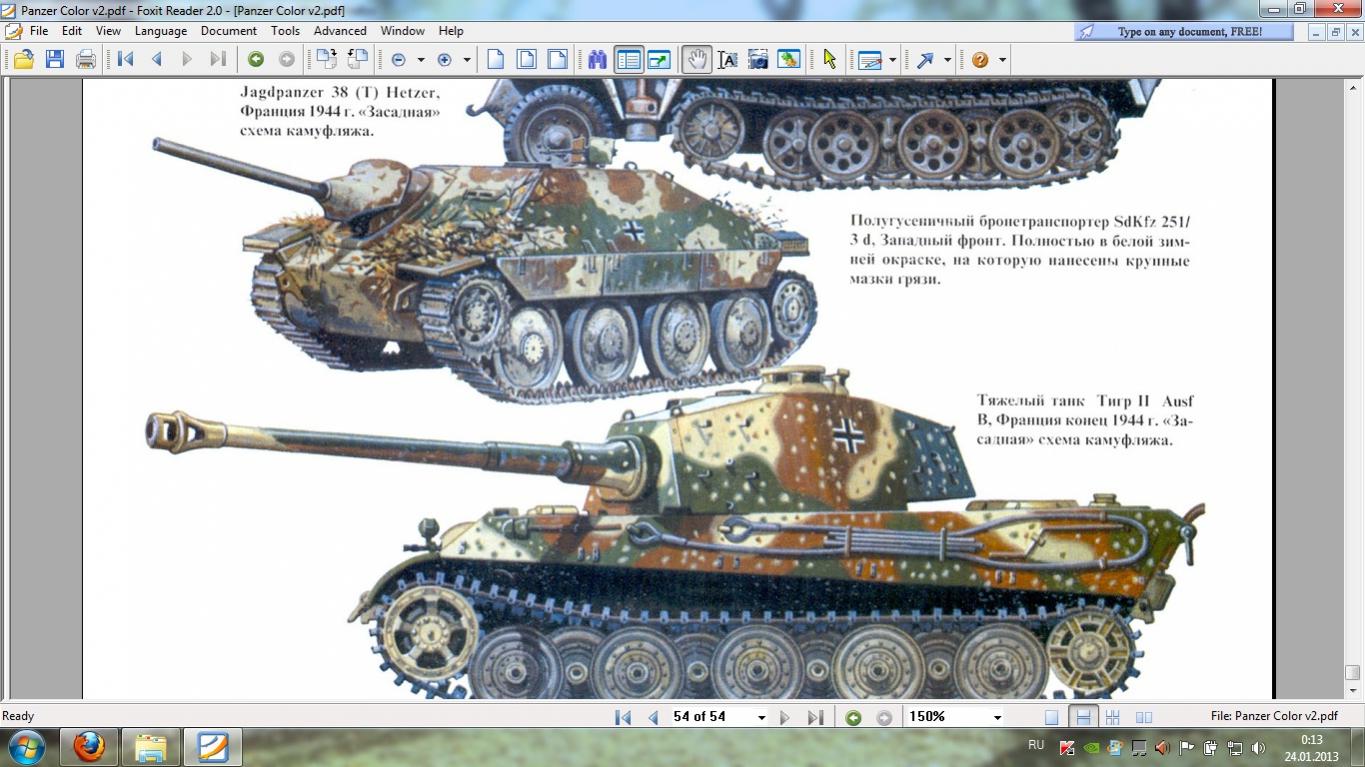The image size is (1365, 767).
Task: Expand help button dropdown arrow
Action: (1002, 60)
